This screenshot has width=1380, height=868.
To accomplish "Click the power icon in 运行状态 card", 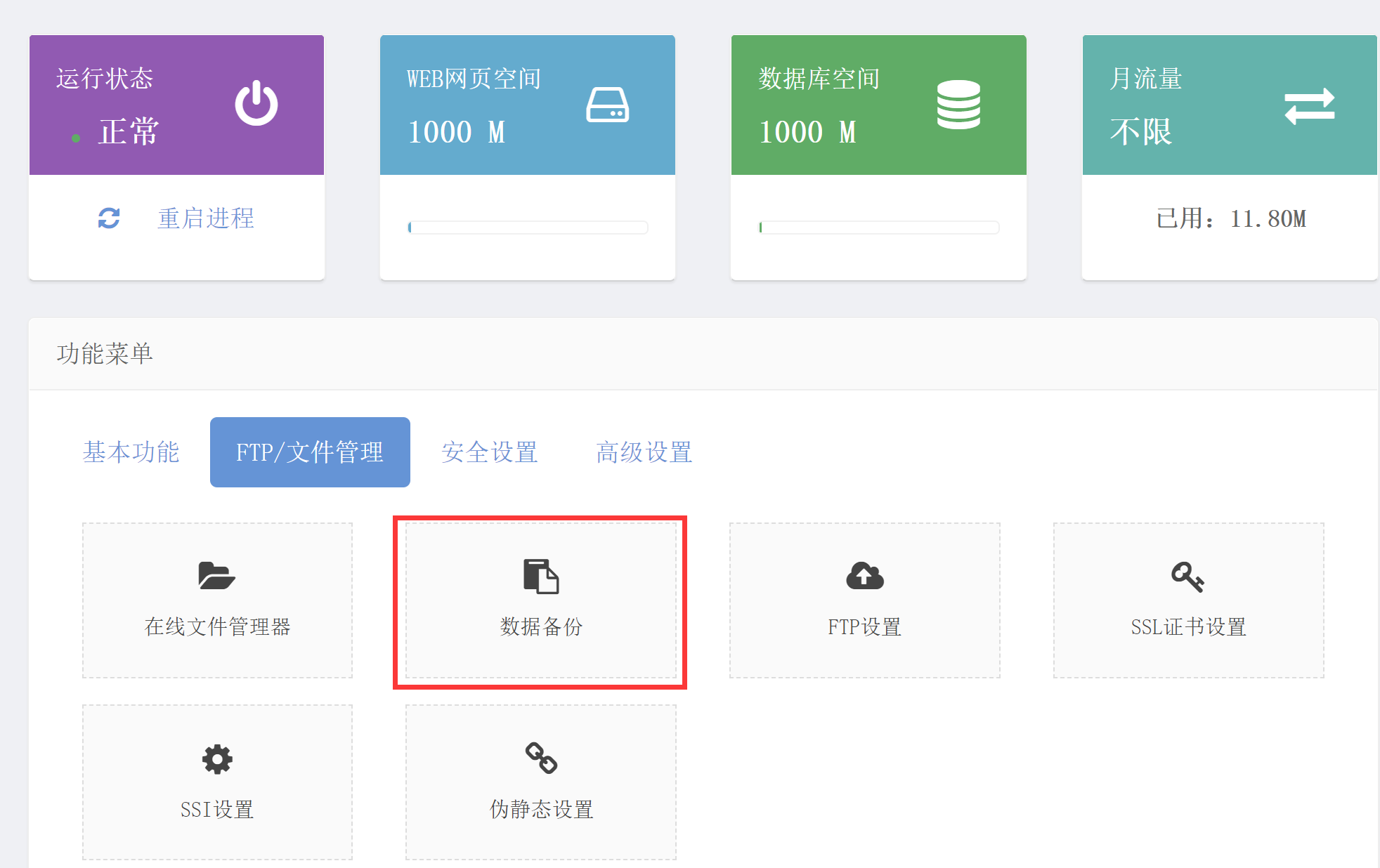I will point(256,103).
